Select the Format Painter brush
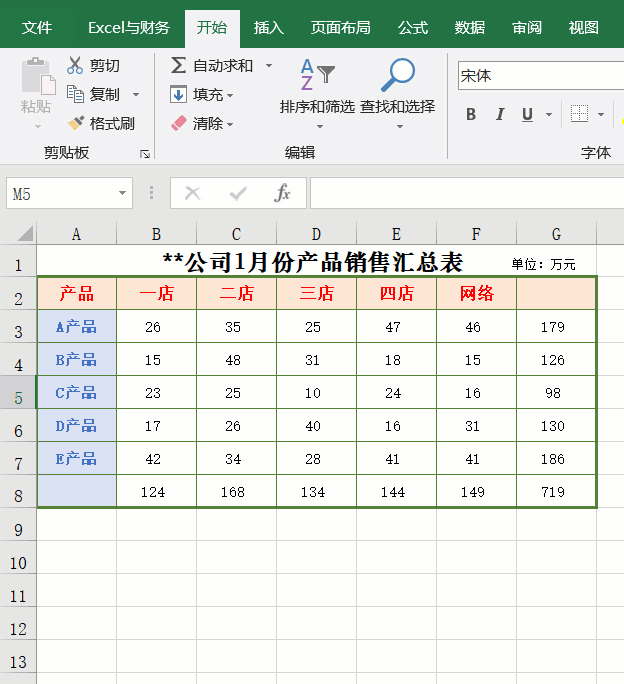The width and height of the screenshot is (624, 684). (75, 123)
